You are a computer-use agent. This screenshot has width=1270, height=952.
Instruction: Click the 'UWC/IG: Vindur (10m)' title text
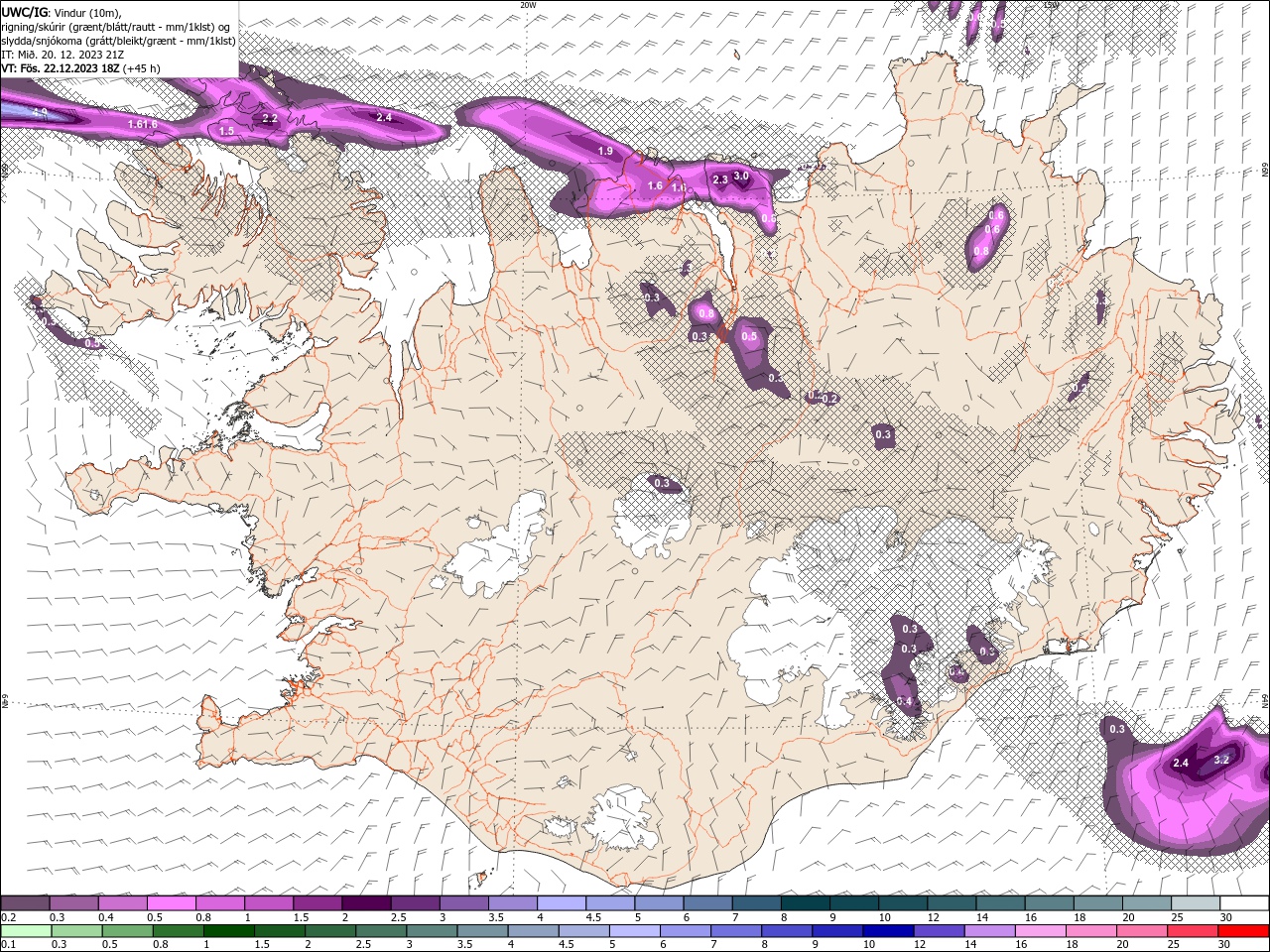point(62,12)
